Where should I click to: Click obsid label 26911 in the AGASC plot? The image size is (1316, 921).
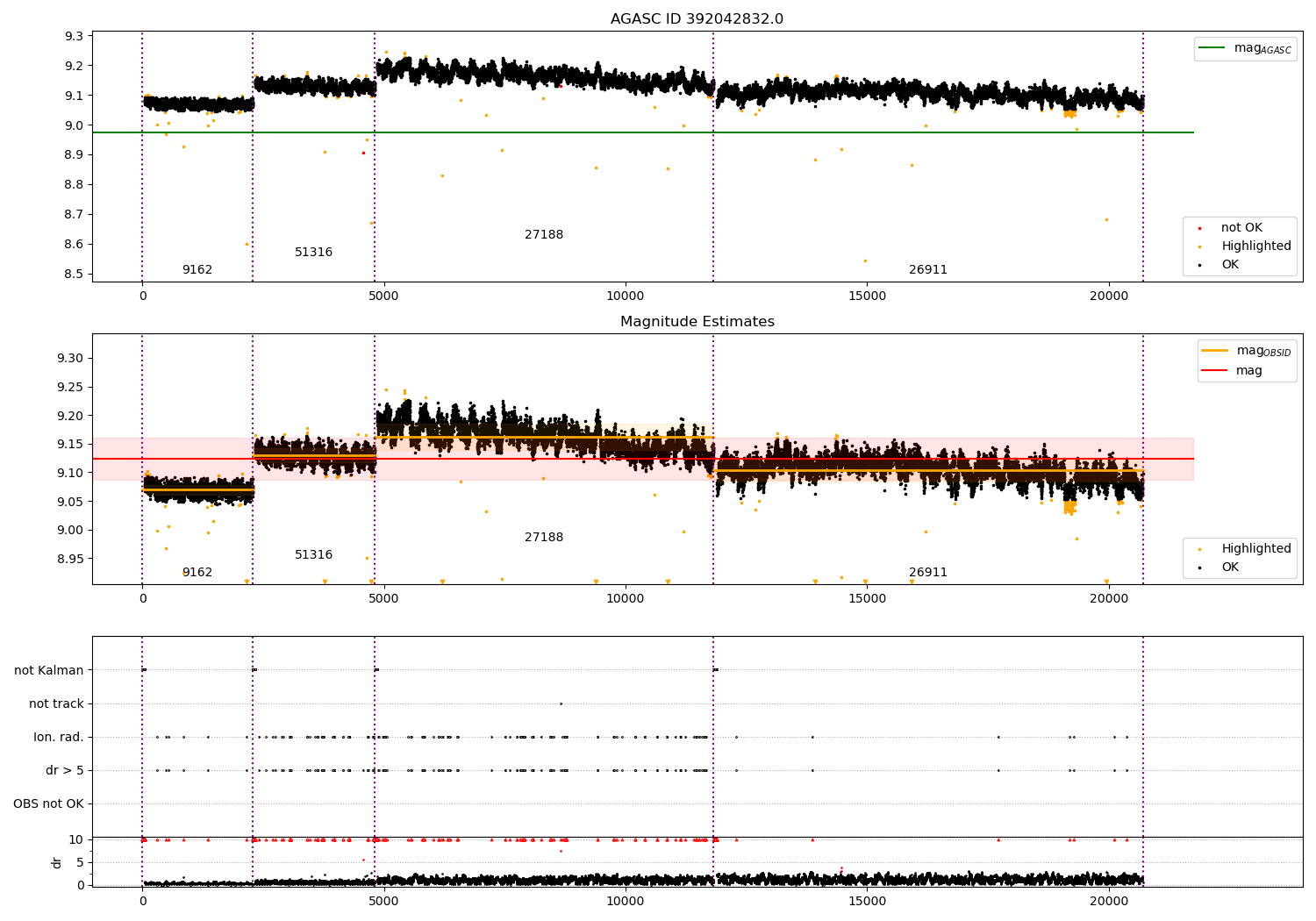[928, 270]
